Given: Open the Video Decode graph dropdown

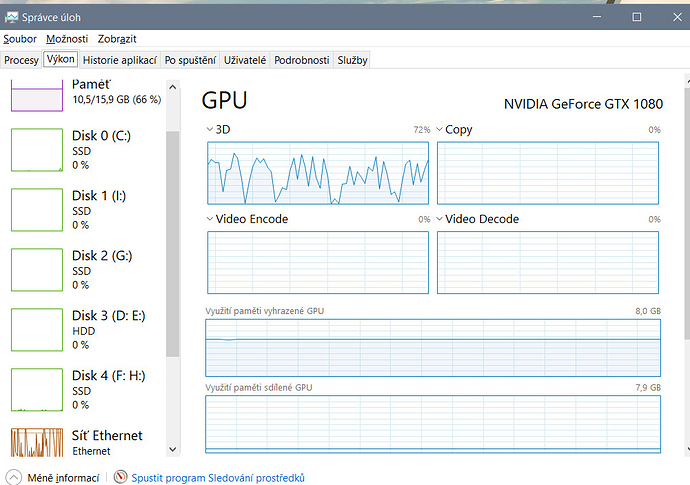Looking at the screenshot, I should pyautogui.click(x=441, y=219).
